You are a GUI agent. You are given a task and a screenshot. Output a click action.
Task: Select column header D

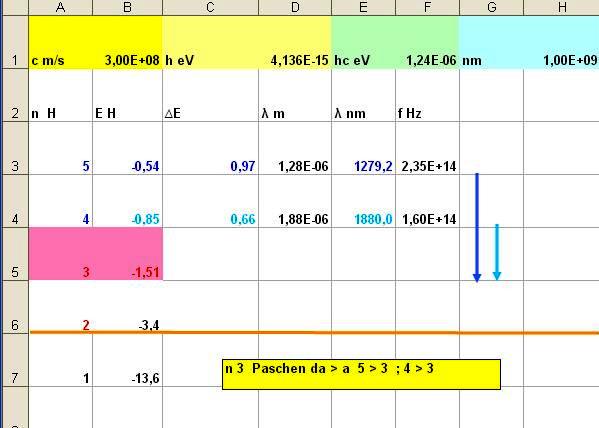click(295, 7)
